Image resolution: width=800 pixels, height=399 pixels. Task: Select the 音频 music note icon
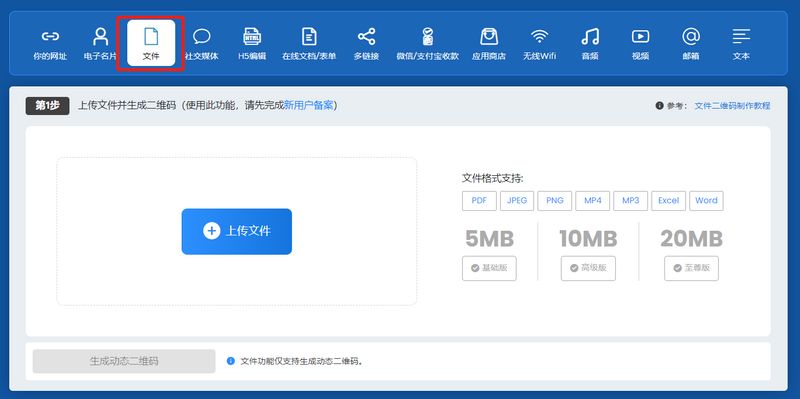[x=590, y=36]
